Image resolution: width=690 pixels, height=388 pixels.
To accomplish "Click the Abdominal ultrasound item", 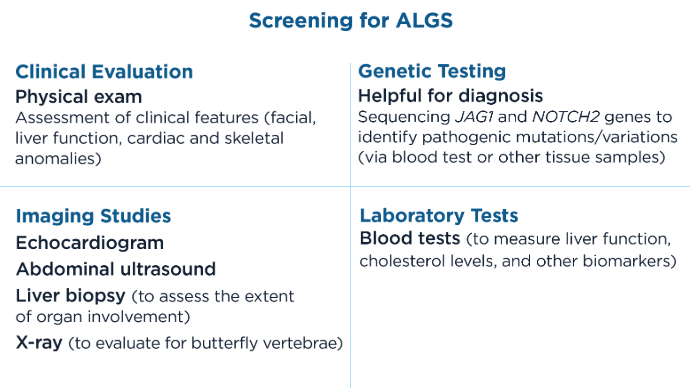I will pyautogui.click(x=116, y=269).
